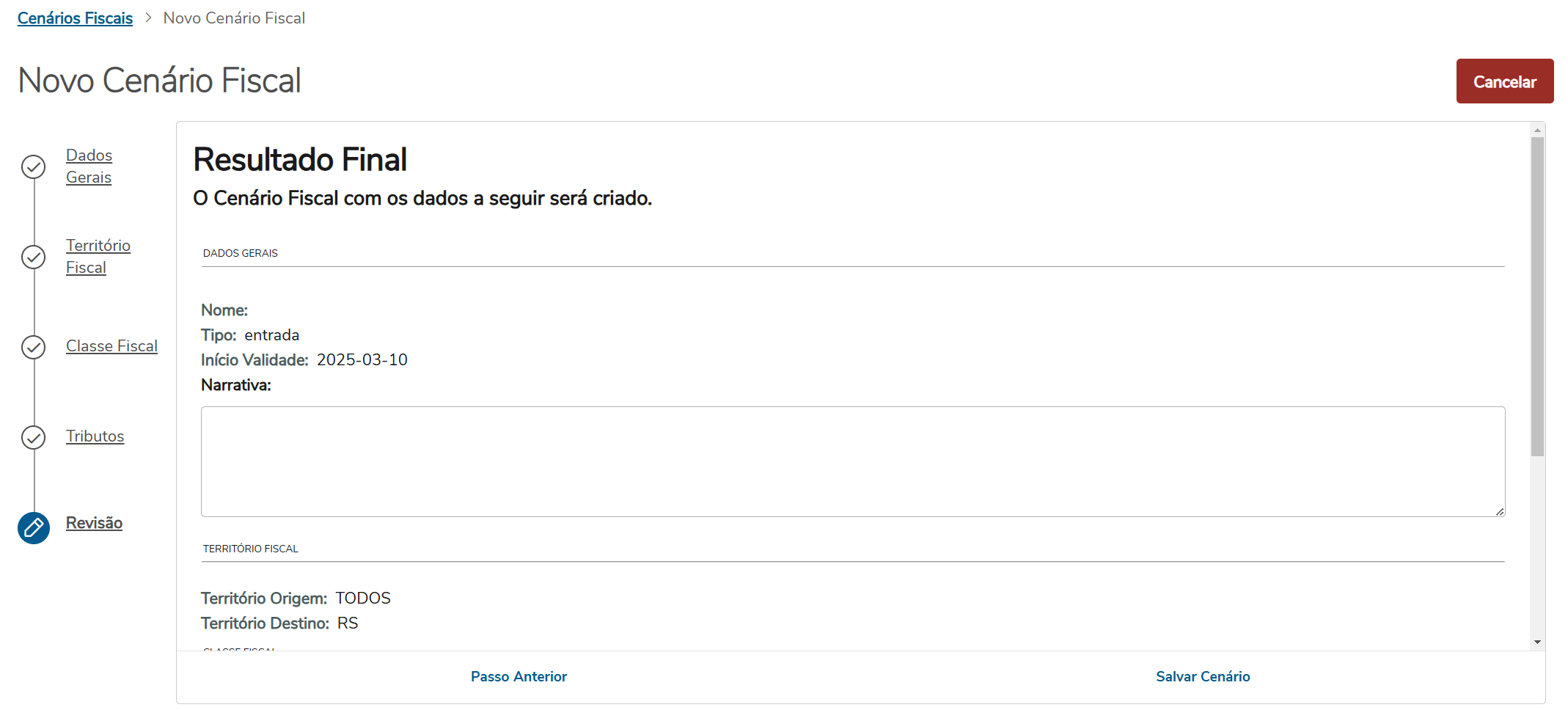The height and width of the screenshot is (710, 1568).
Task: Click the Classe Fiscal step checkmark icon
Action: [34, 347]
